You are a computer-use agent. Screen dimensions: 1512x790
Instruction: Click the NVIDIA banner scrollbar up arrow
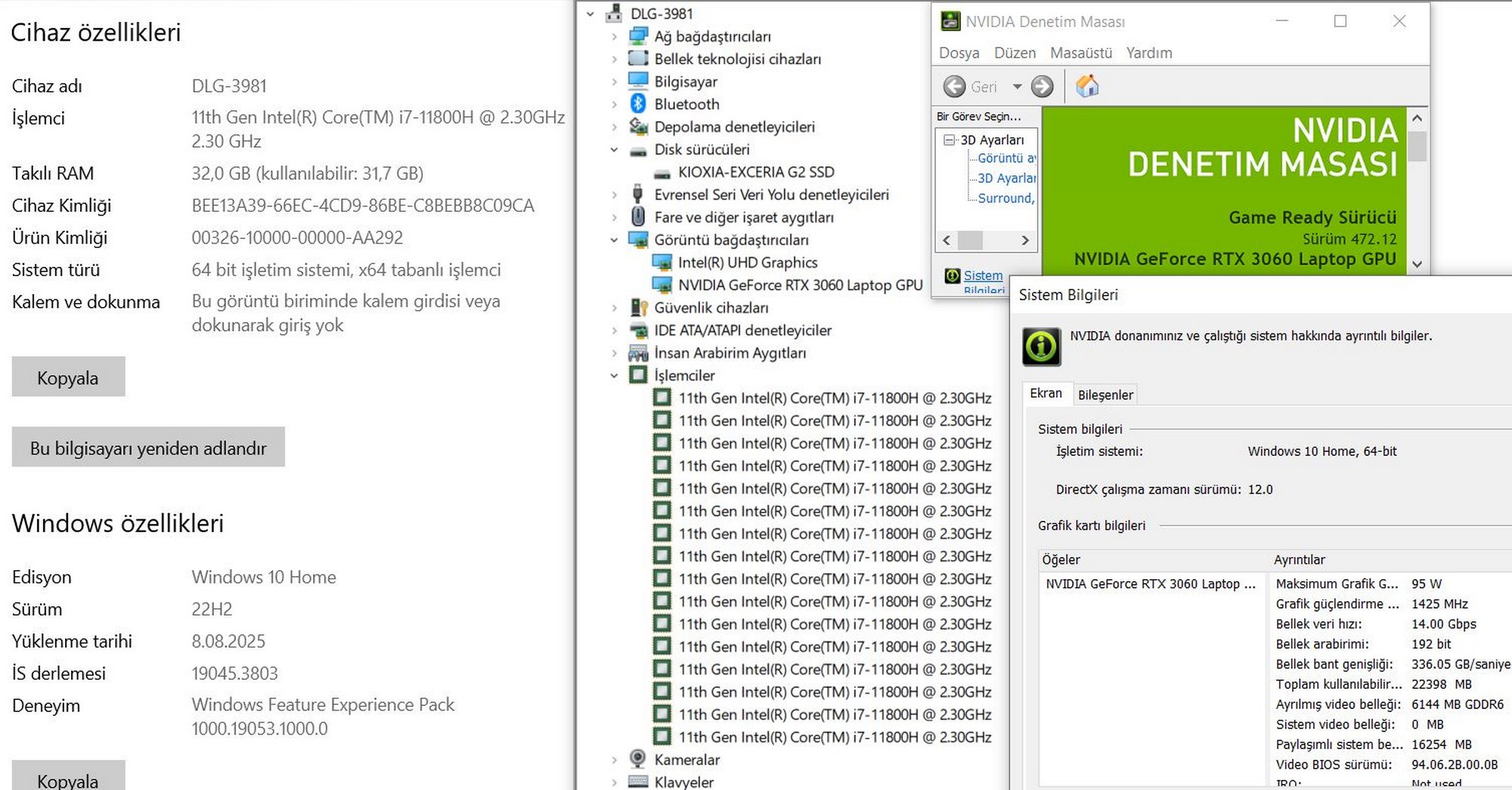point(1417,118)
